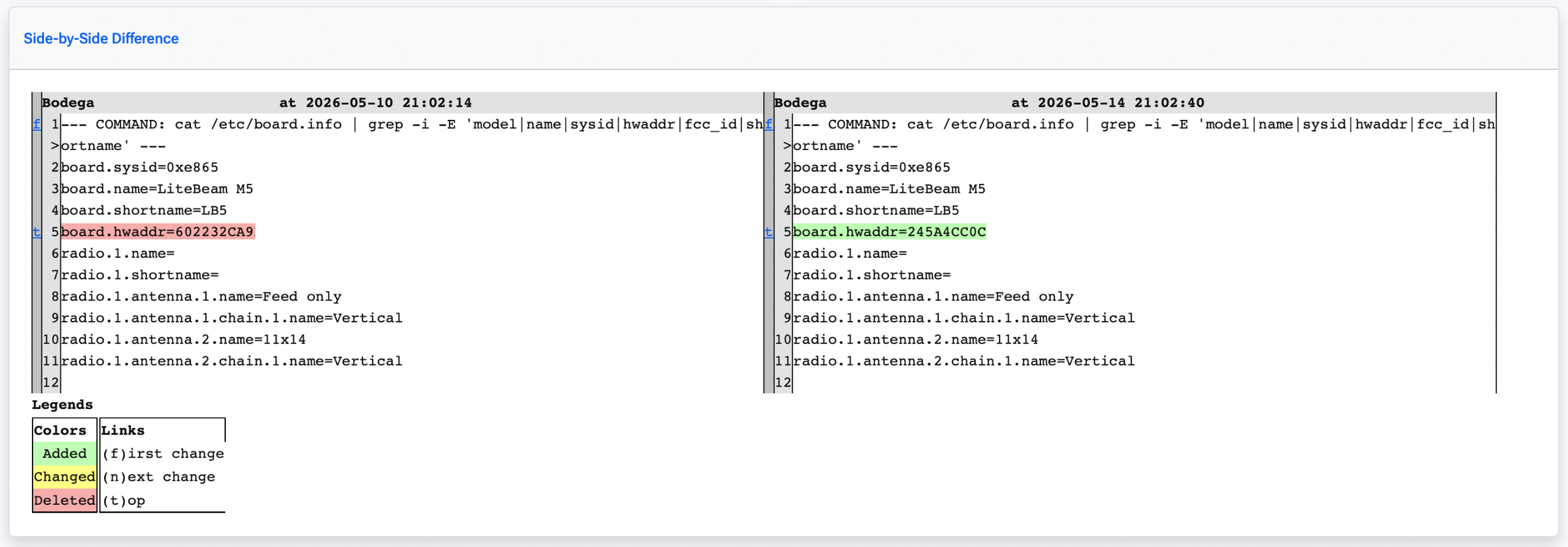Screen dimensions: 1568x547
Task: Click board.shortname=LB5 in the left pane
Action: [144, 211]
